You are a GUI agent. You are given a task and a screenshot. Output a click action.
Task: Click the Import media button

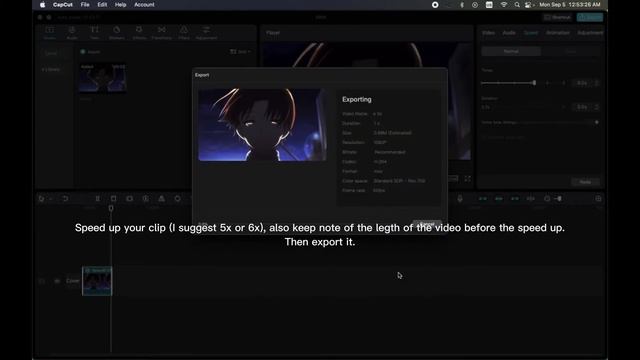(91, 52)
